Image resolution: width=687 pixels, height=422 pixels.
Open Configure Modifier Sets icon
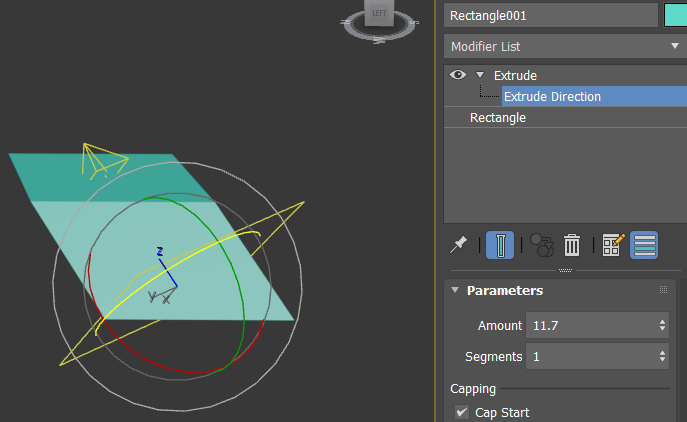613,245
